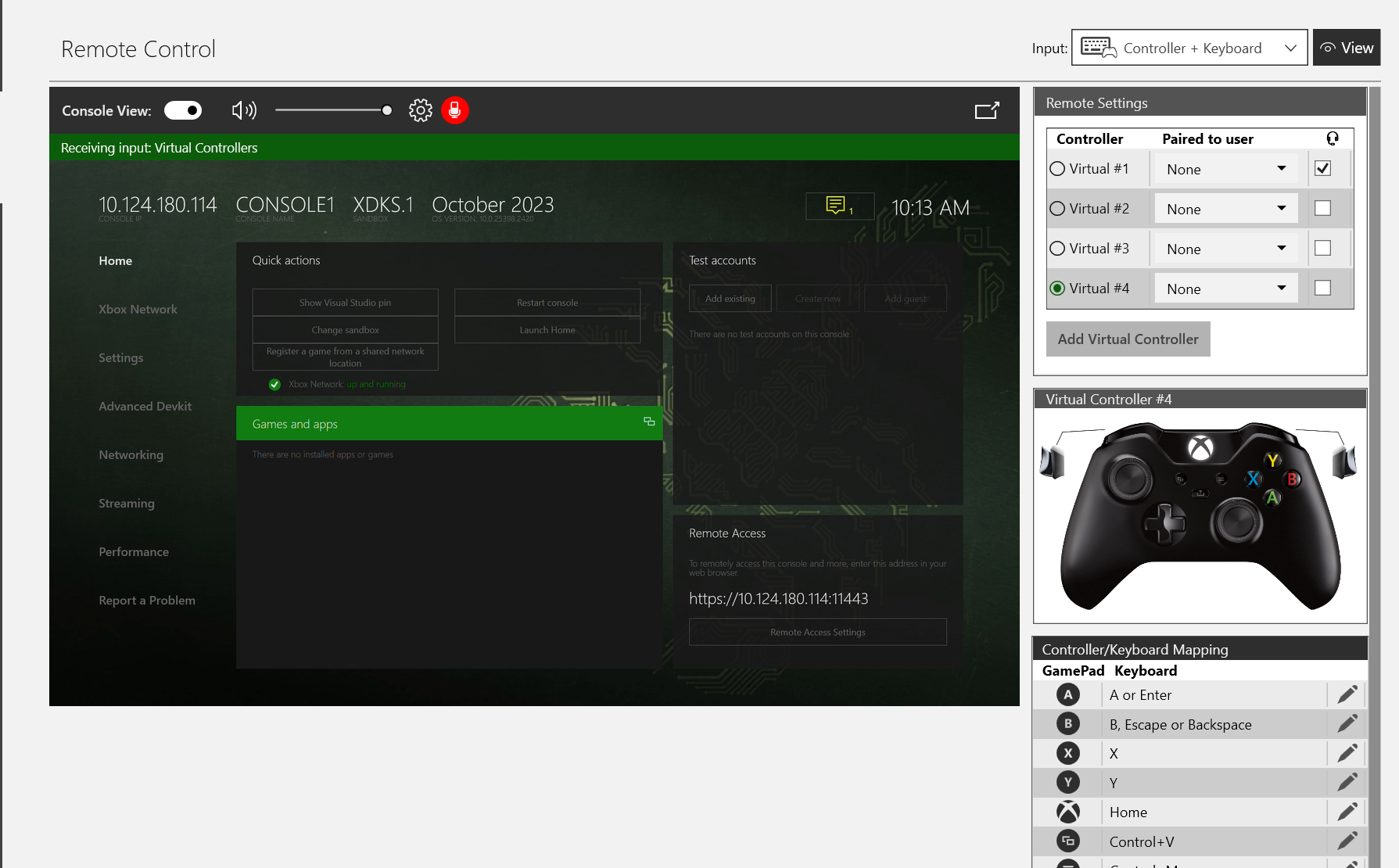The width and height of the screenshot is (1399, 868).
Task: Click Show Visual Studio pin
Action: pos(345,303)
